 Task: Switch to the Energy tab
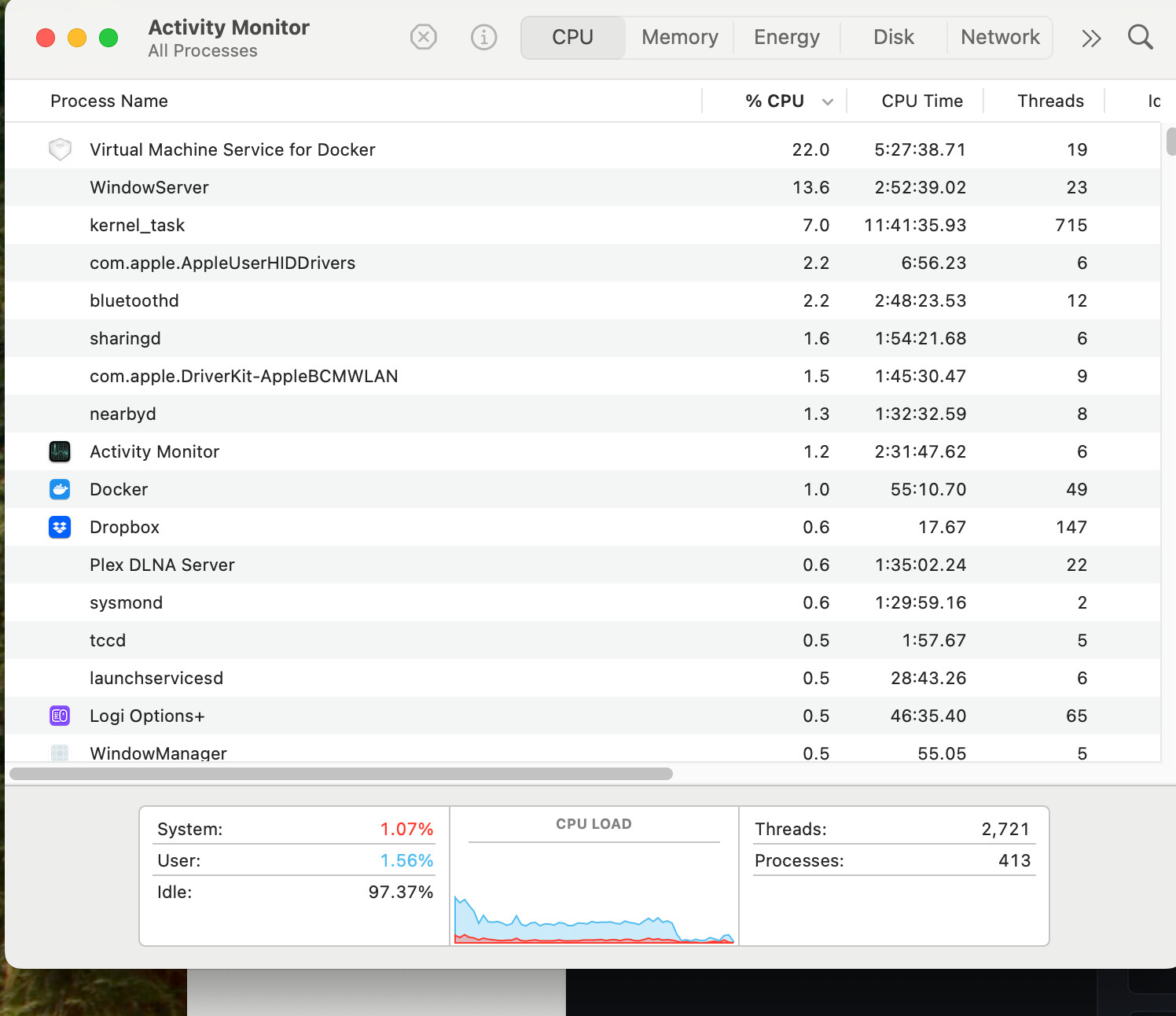(787, 37)
